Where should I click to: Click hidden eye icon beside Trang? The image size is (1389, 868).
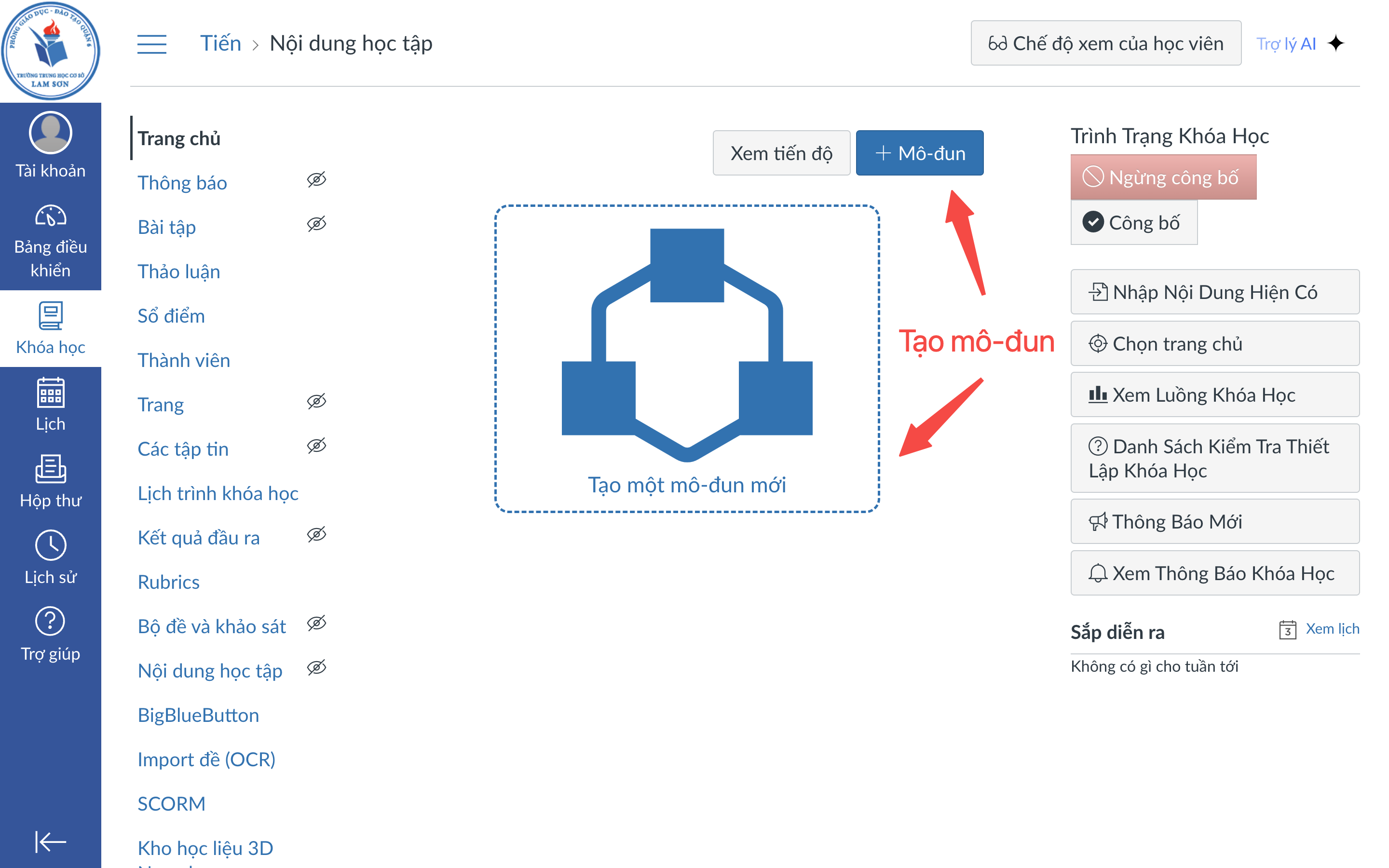point(316,401)
